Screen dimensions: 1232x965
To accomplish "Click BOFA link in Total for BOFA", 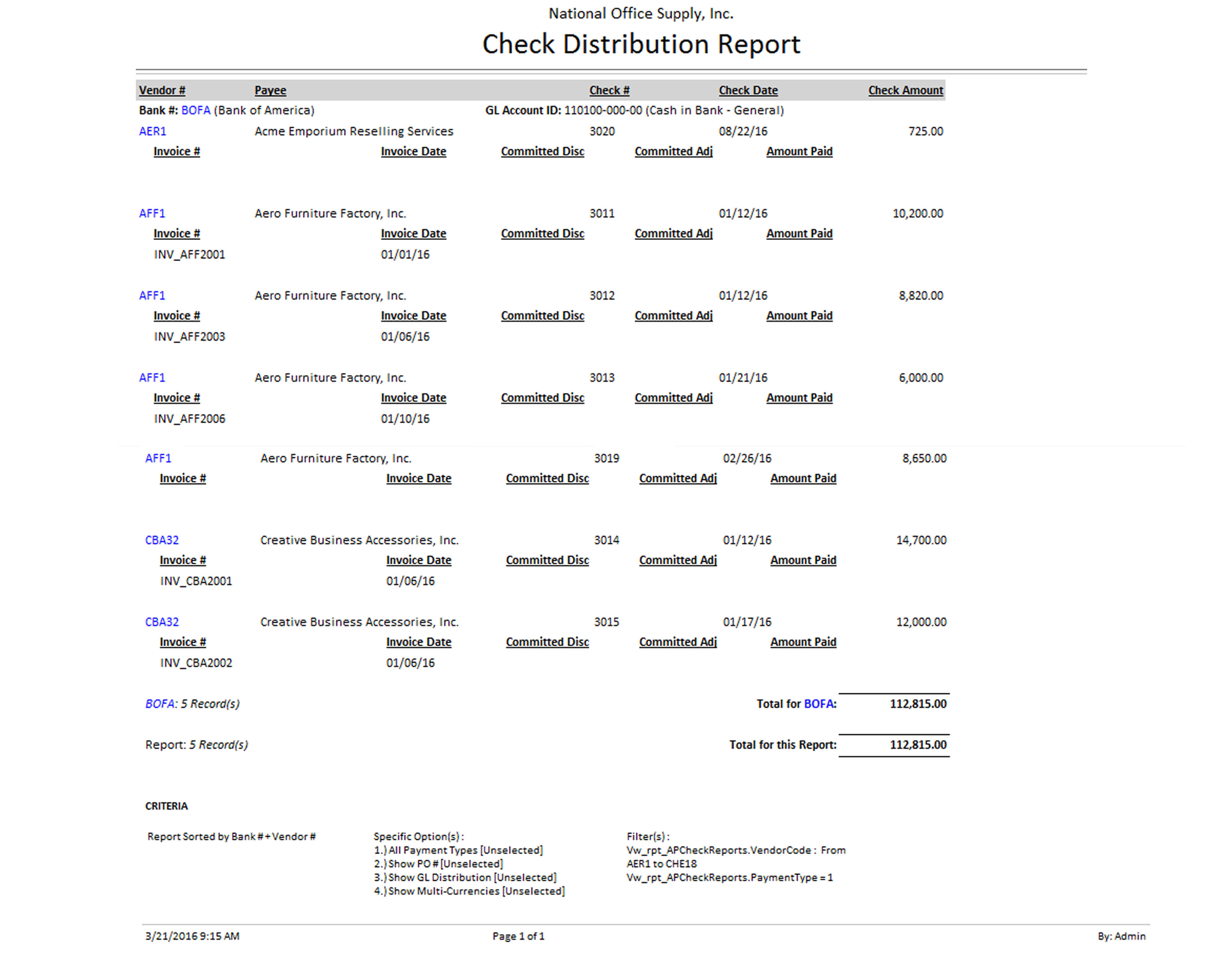I will point(819,704).
